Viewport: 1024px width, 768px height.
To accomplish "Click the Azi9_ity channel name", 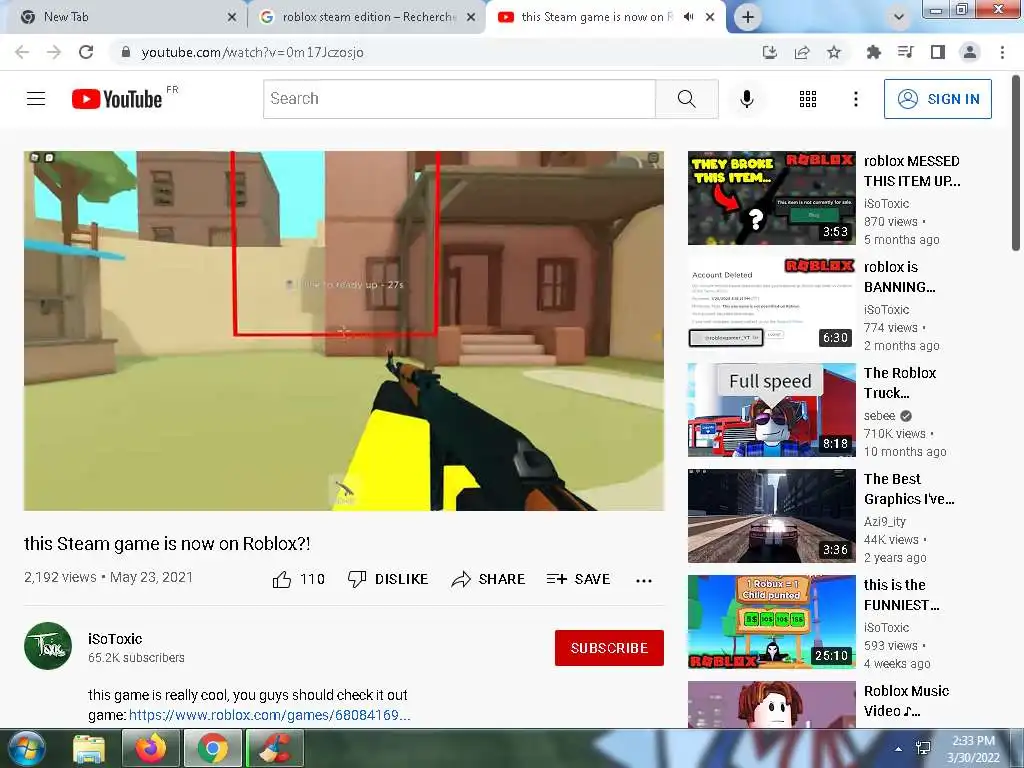I will [885, 522].
